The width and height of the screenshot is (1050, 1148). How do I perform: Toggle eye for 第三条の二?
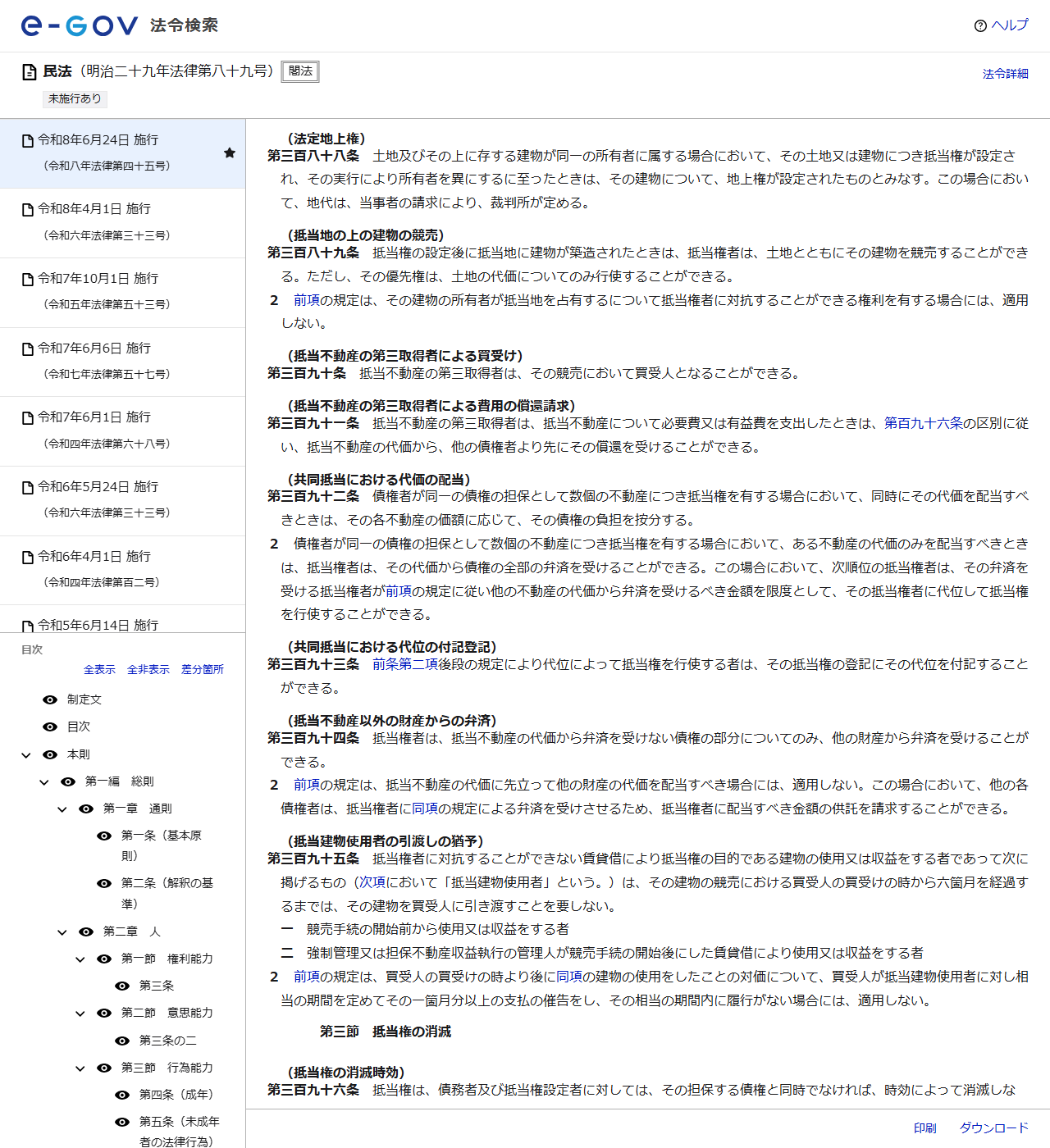click(122, 1041)
